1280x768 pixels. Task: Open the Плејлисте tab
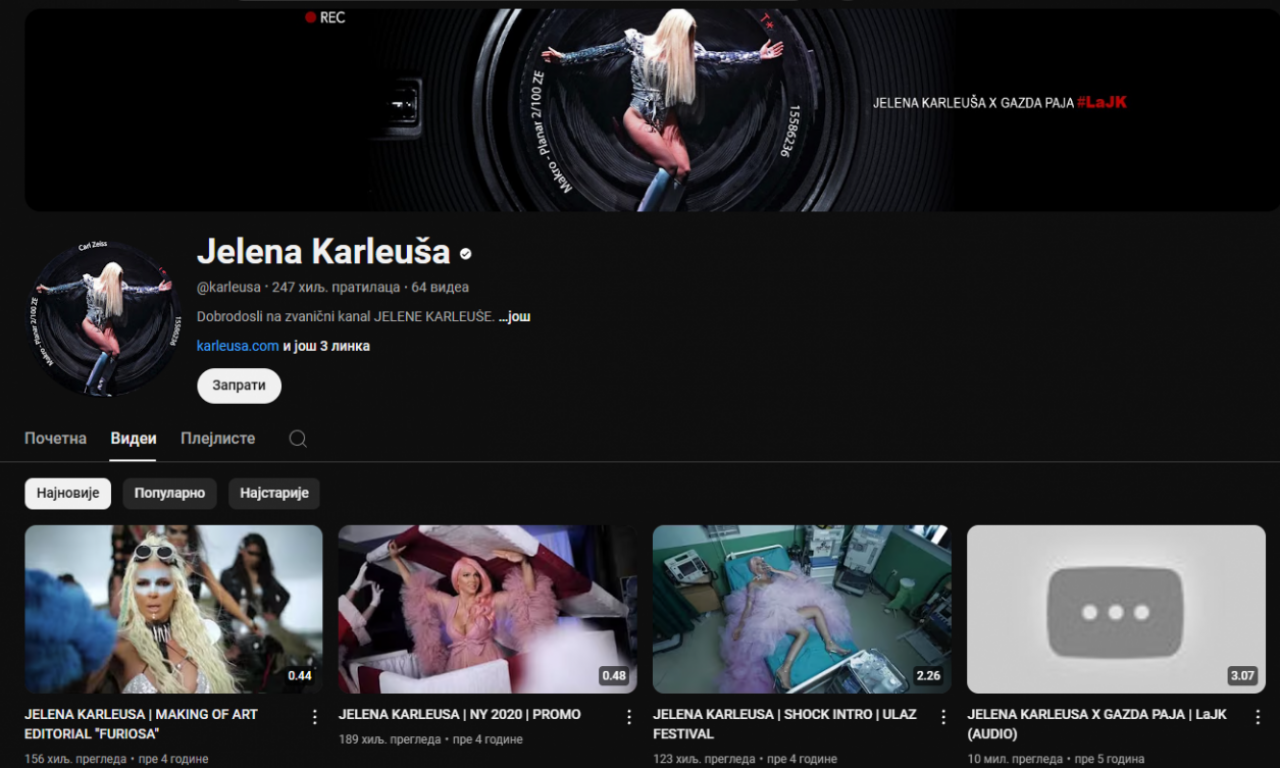(x=218, y=438)
